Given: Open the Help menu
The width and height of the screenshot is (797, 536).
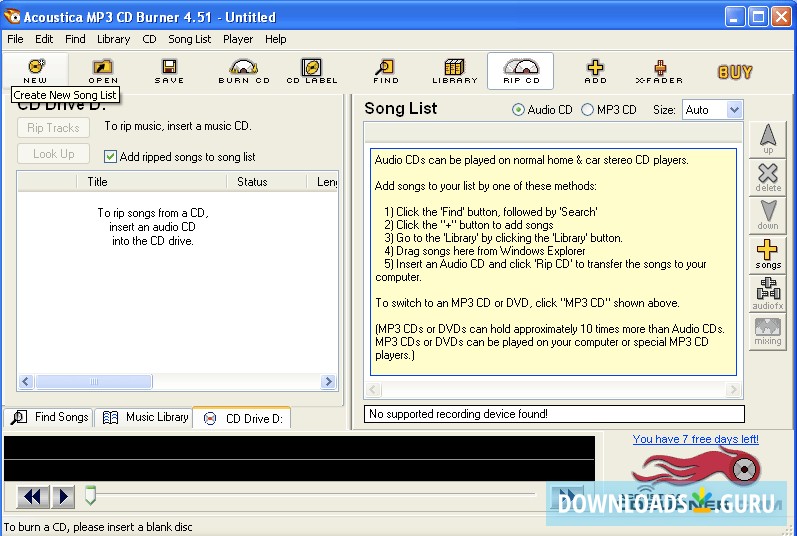Looking at the screenshot, I should (275, 39).
